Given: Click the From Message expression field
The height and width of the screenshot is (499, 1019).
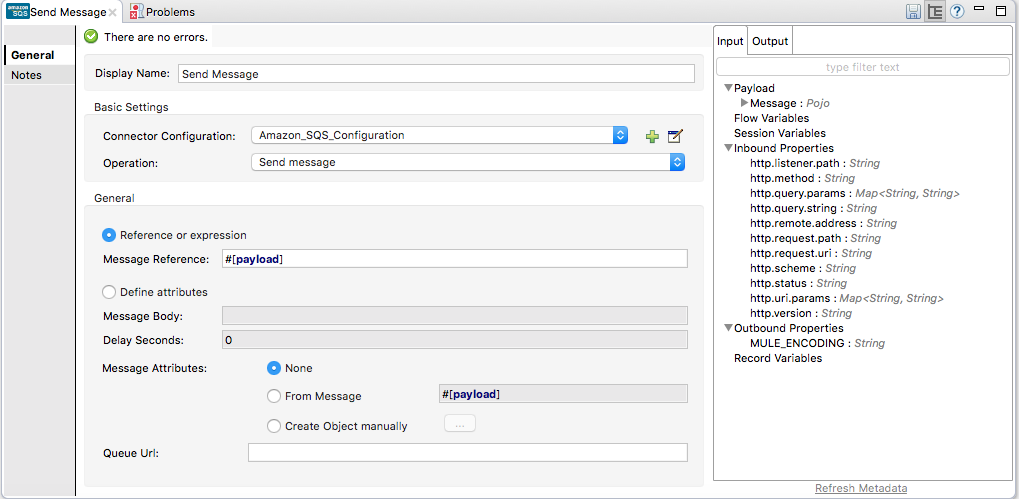Looking at the screenshot, I should [563, 394].
